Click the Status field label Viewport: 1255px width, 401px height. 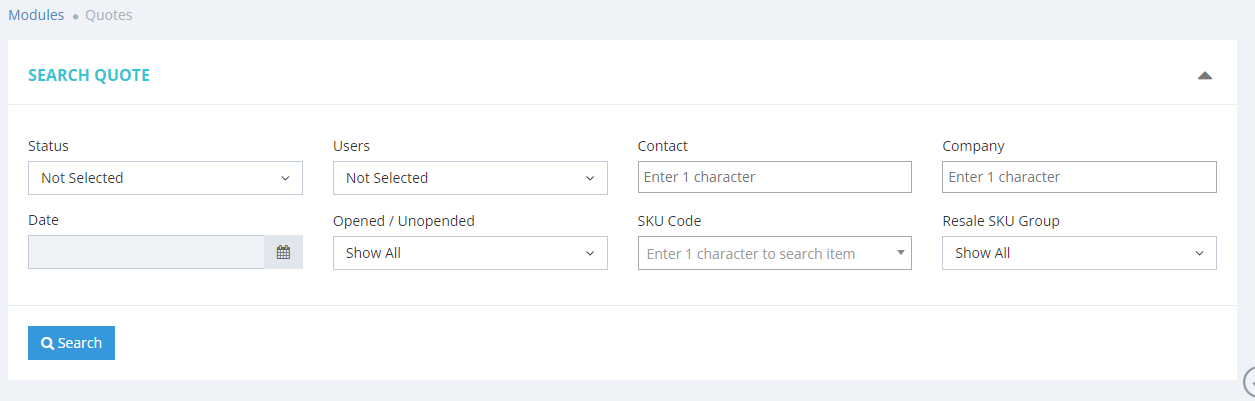tap(48, 146)
